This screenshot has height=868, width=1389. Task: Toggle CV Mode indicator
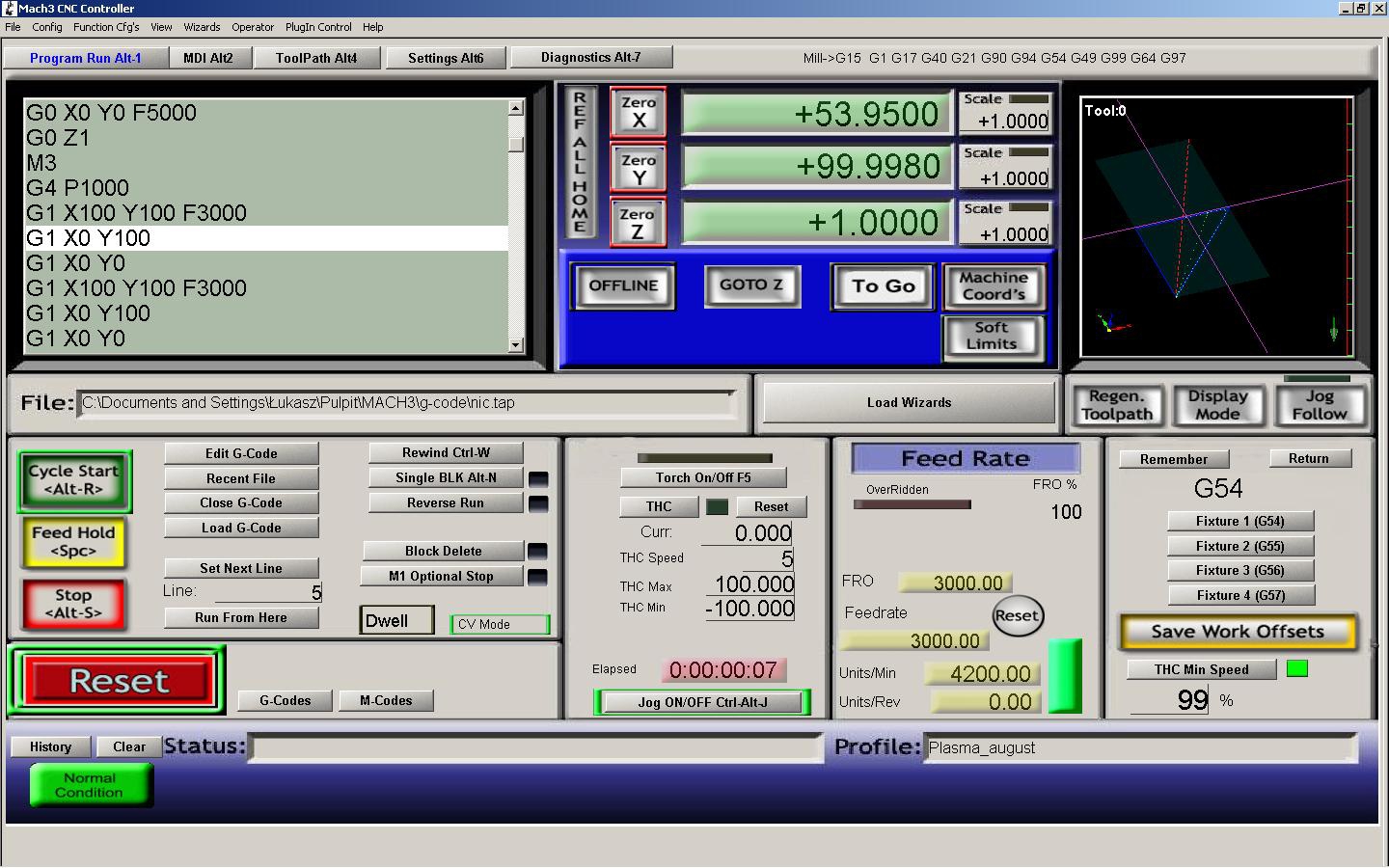click(x=500, y=624)
